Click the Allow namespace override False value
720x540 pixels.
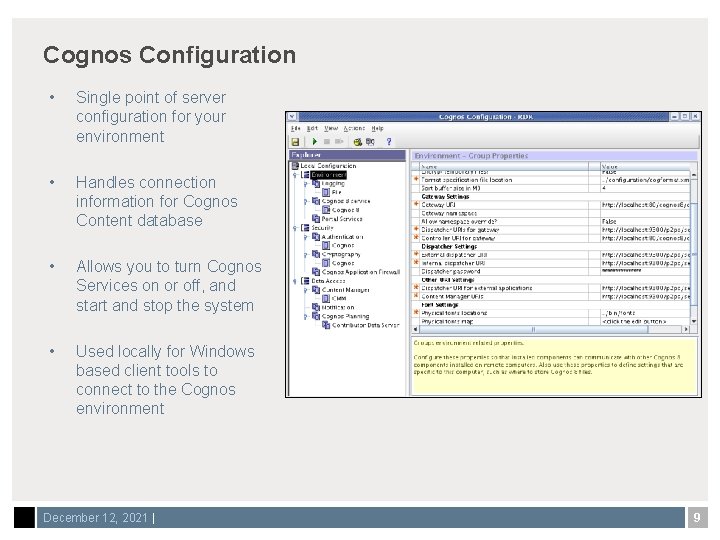pos(645,221)
